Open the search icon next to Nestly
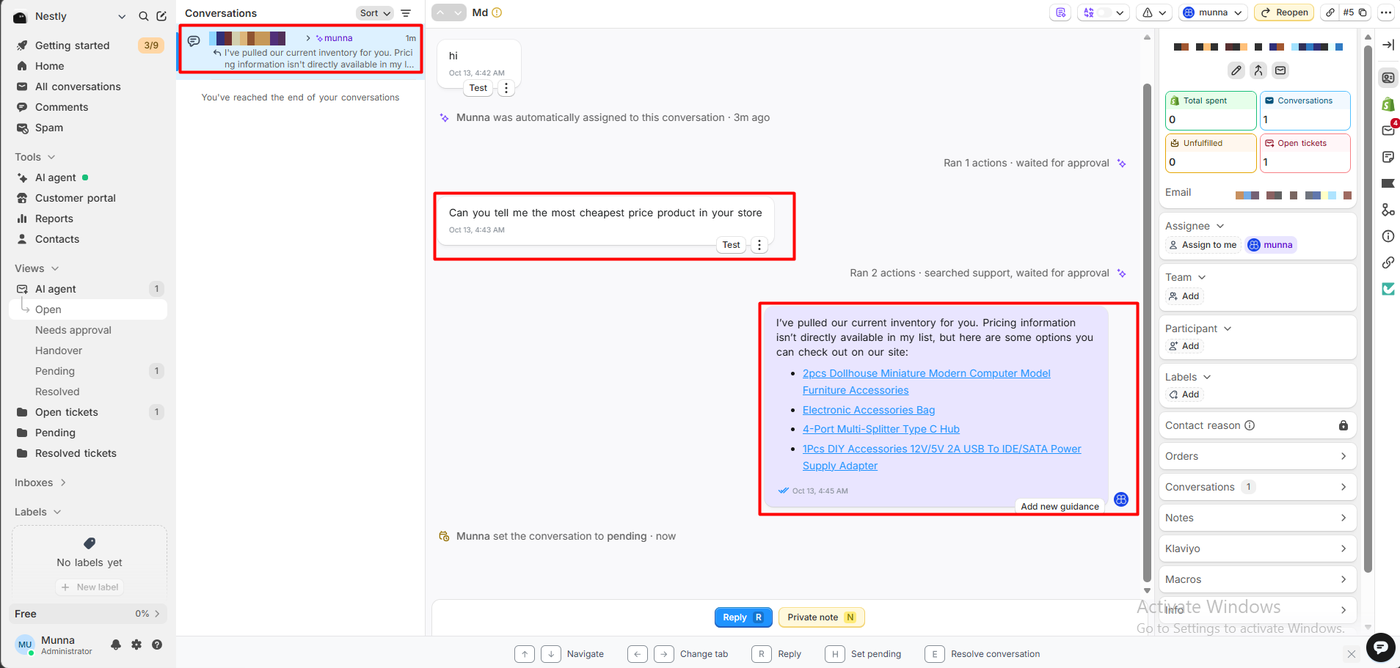The height and width of the screenshot is (668, 1400). click(143, 17)
